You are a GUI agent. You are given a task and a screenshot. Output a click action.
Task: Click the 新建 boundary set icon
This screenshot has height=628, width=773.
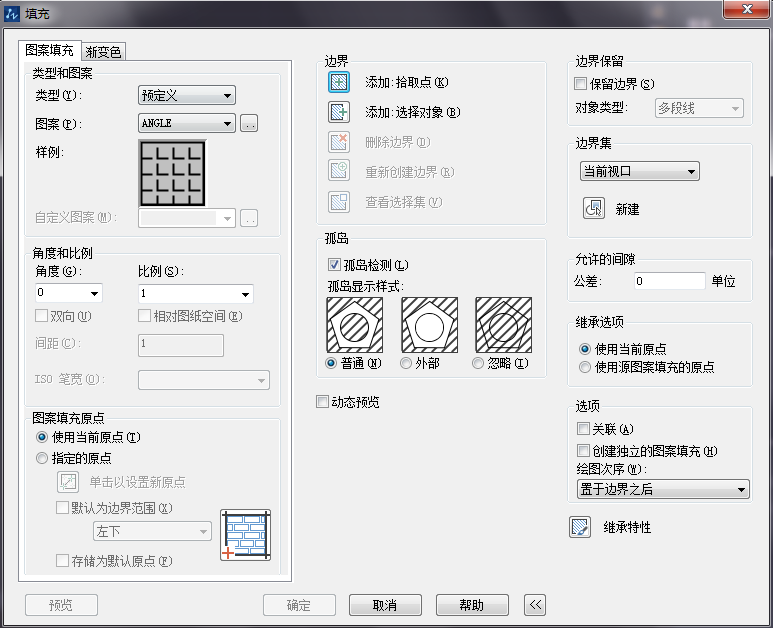coord(593,208)
